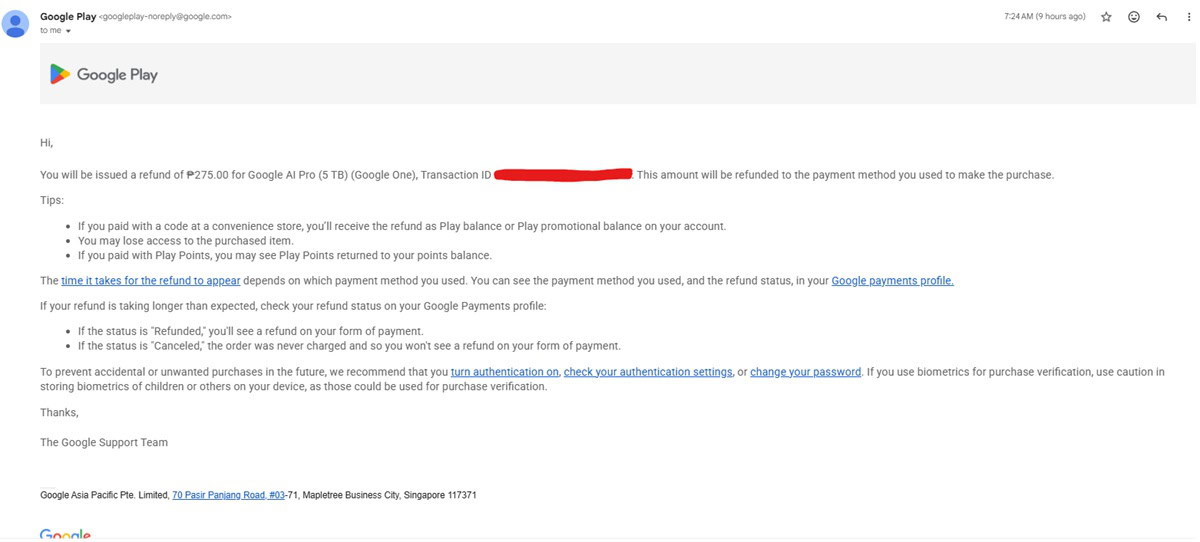
Task: Click the bullet about status "Refunded,"
Action: coord(251,331)
